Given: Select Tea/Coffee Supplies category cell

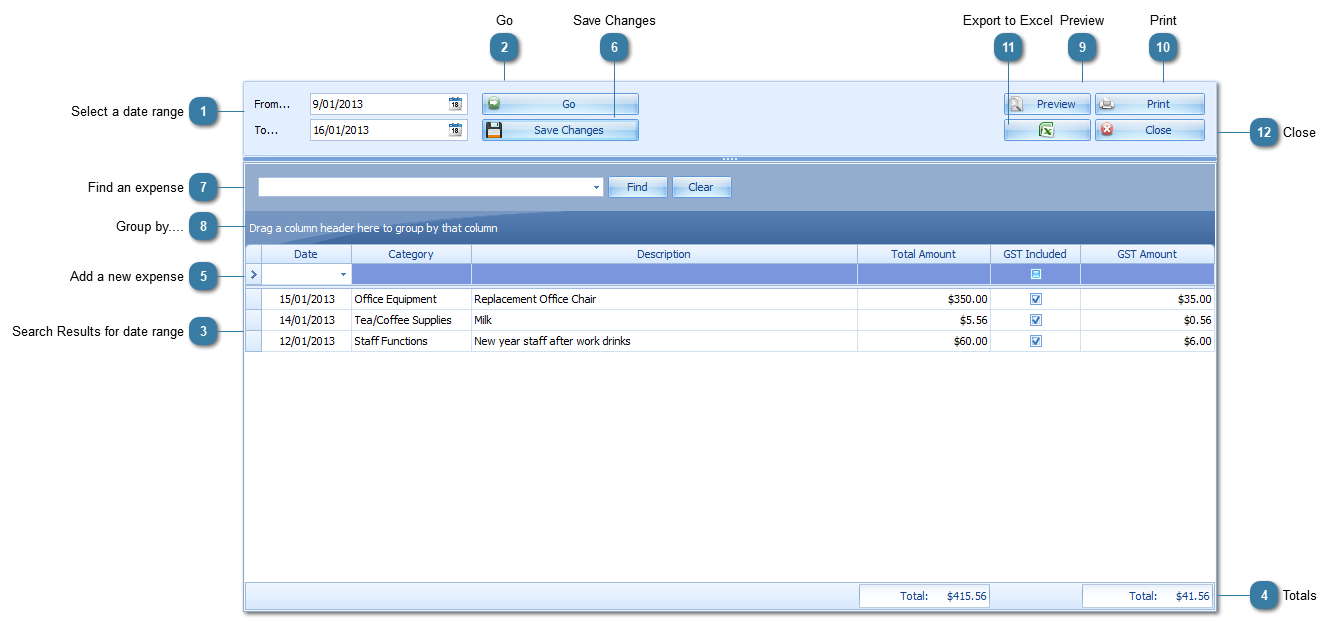Looking at the screenshot, I should (411, 320).
